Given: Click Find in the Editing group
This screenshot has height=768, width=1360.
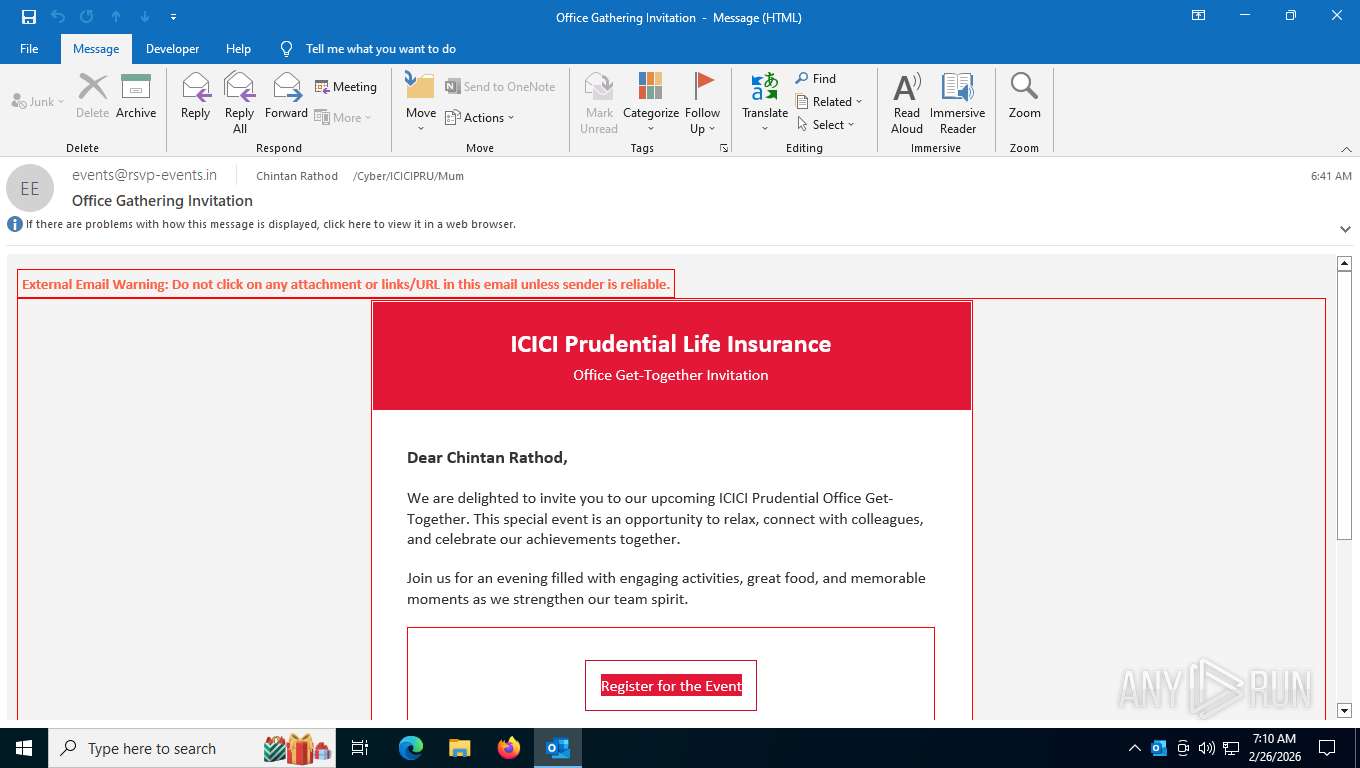Looking at the screenshot, I should (x=816, y=78).
